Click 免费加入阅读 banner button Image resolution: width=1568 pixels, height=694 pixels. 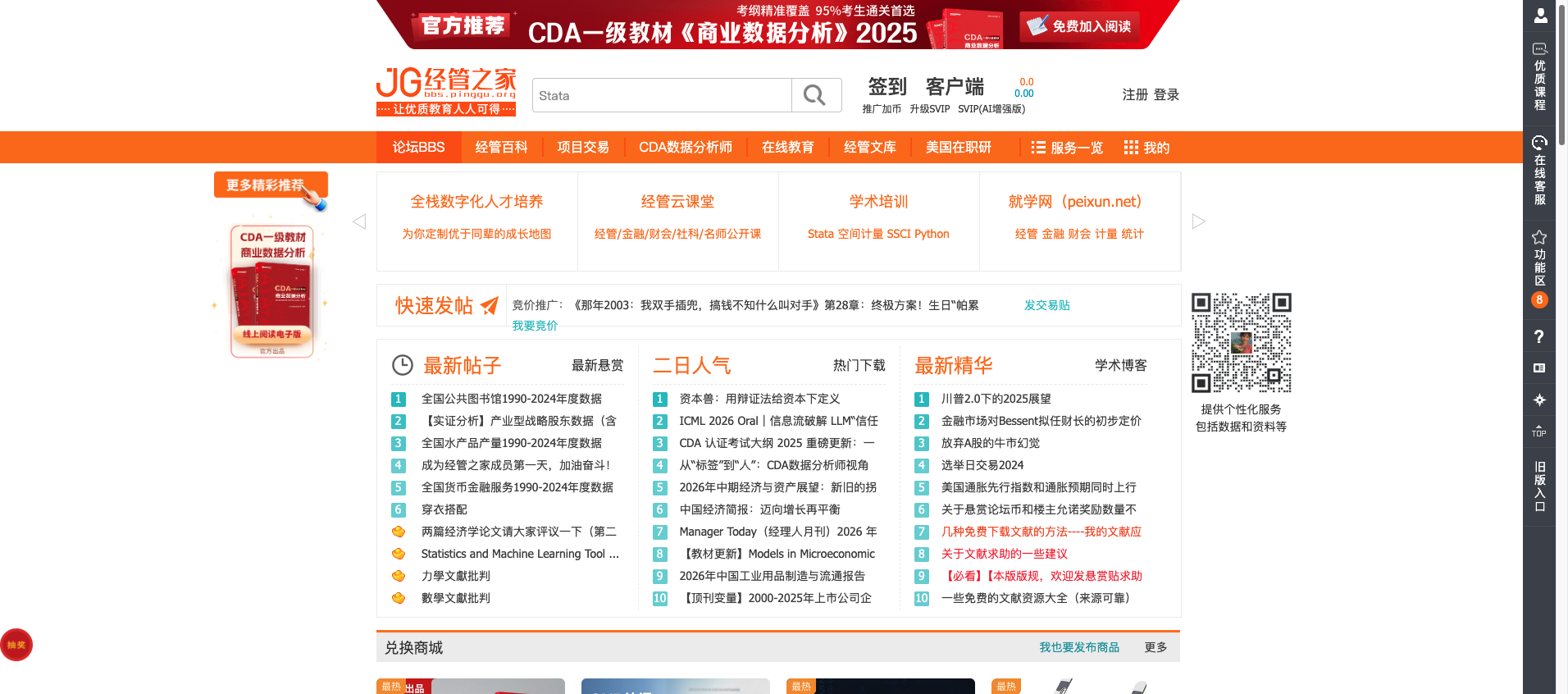[1078, 26]
